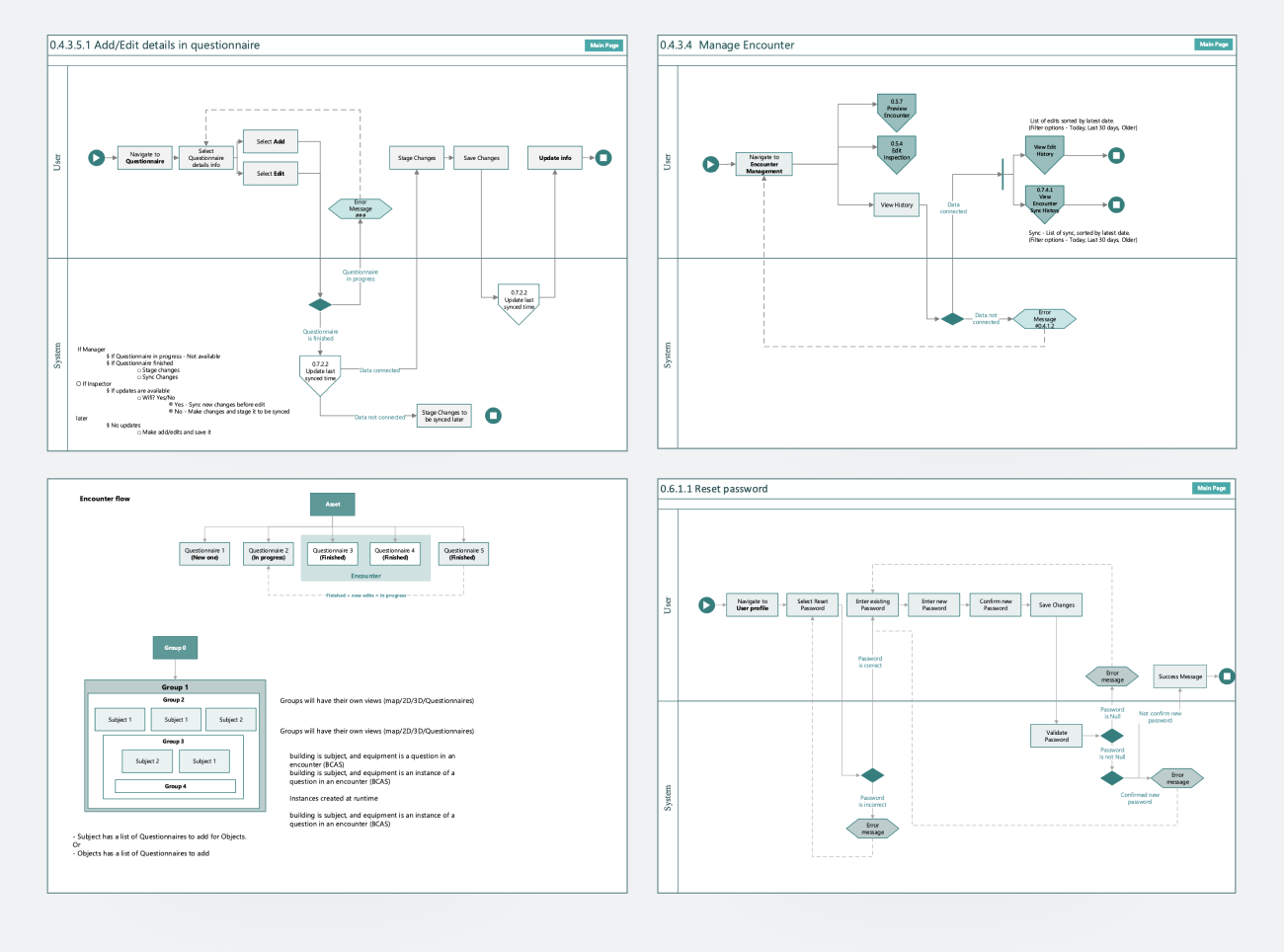Select Error Message hexagon in Add/Edit questionnaire diagram
Image resolution: width=1284 pixels, height=952 pixels.
click(x=361, y=208)
